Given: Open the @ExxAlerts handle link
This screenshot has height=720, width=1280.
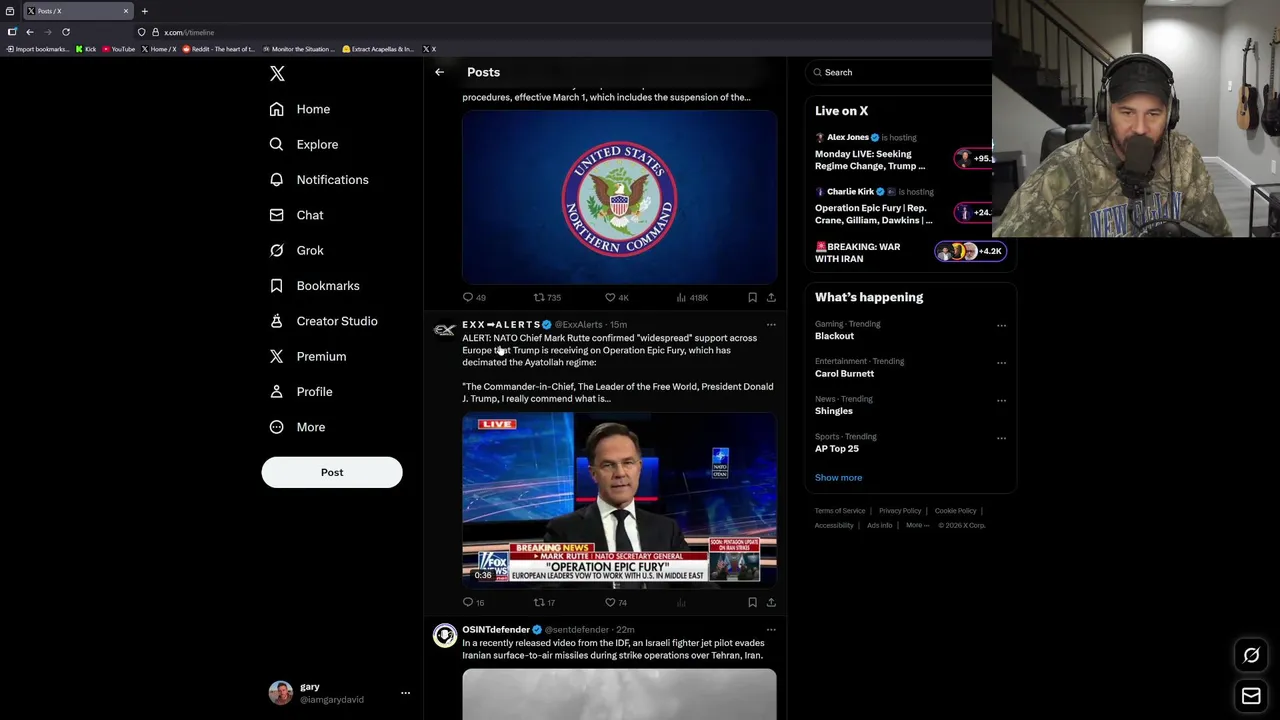Looking at the screenshot, I should point(578,325).
